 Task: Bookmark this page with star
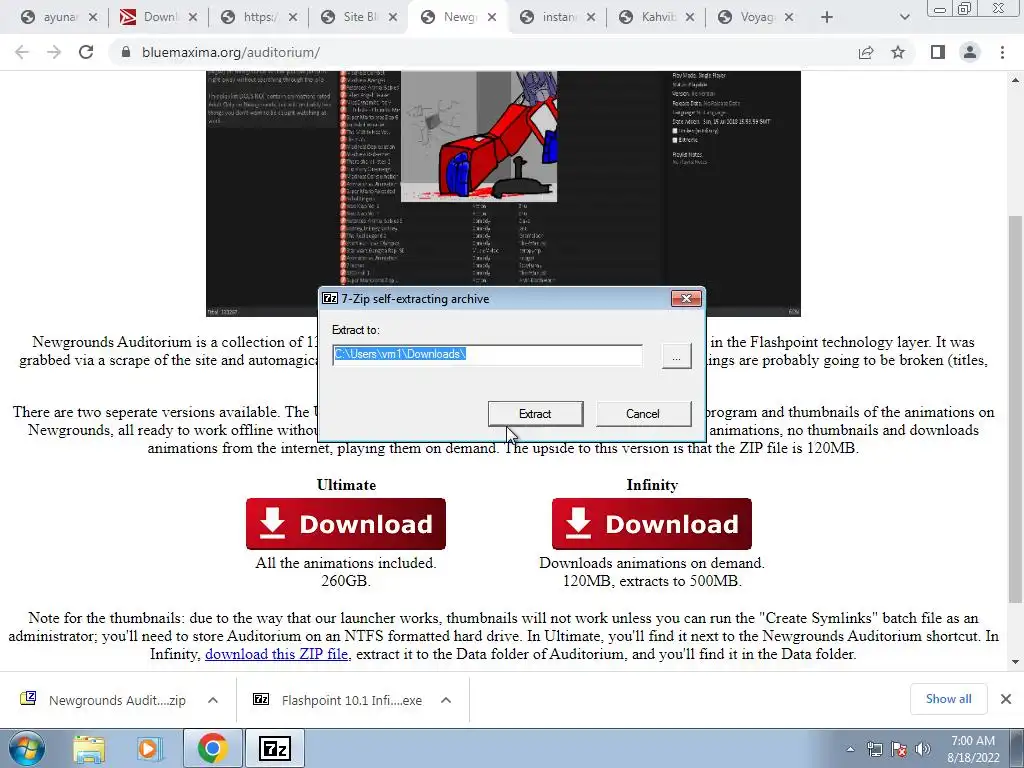[898, 52]
